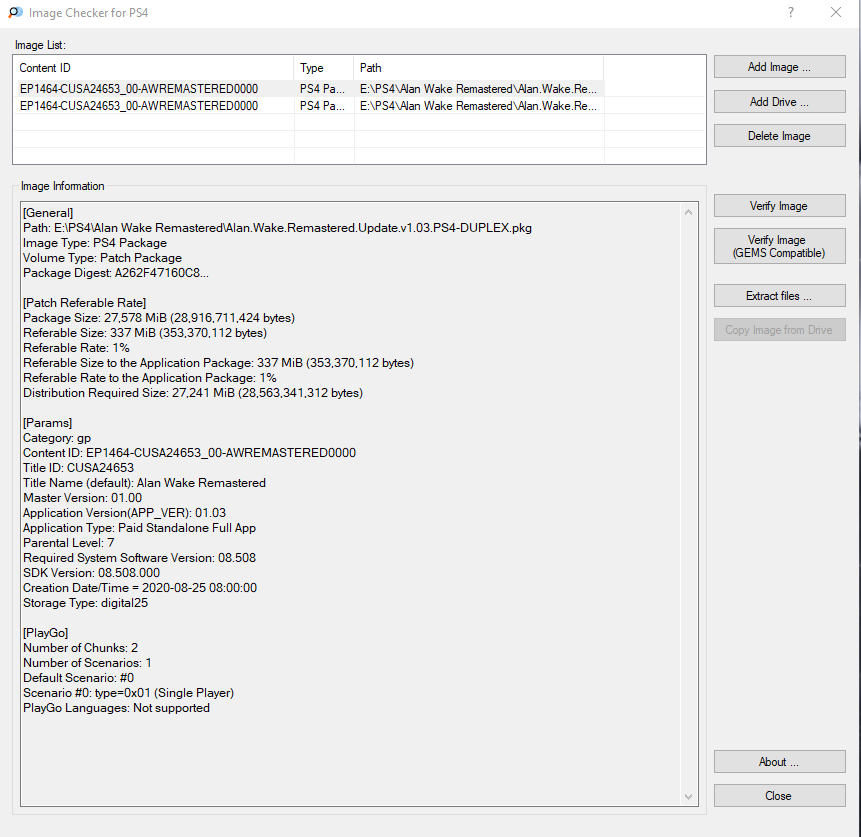The height and width of the screenshot is (837, 861).
Task: Click Application Version(APP_VER): 01.03 line
Action: (x=125, y=513)
